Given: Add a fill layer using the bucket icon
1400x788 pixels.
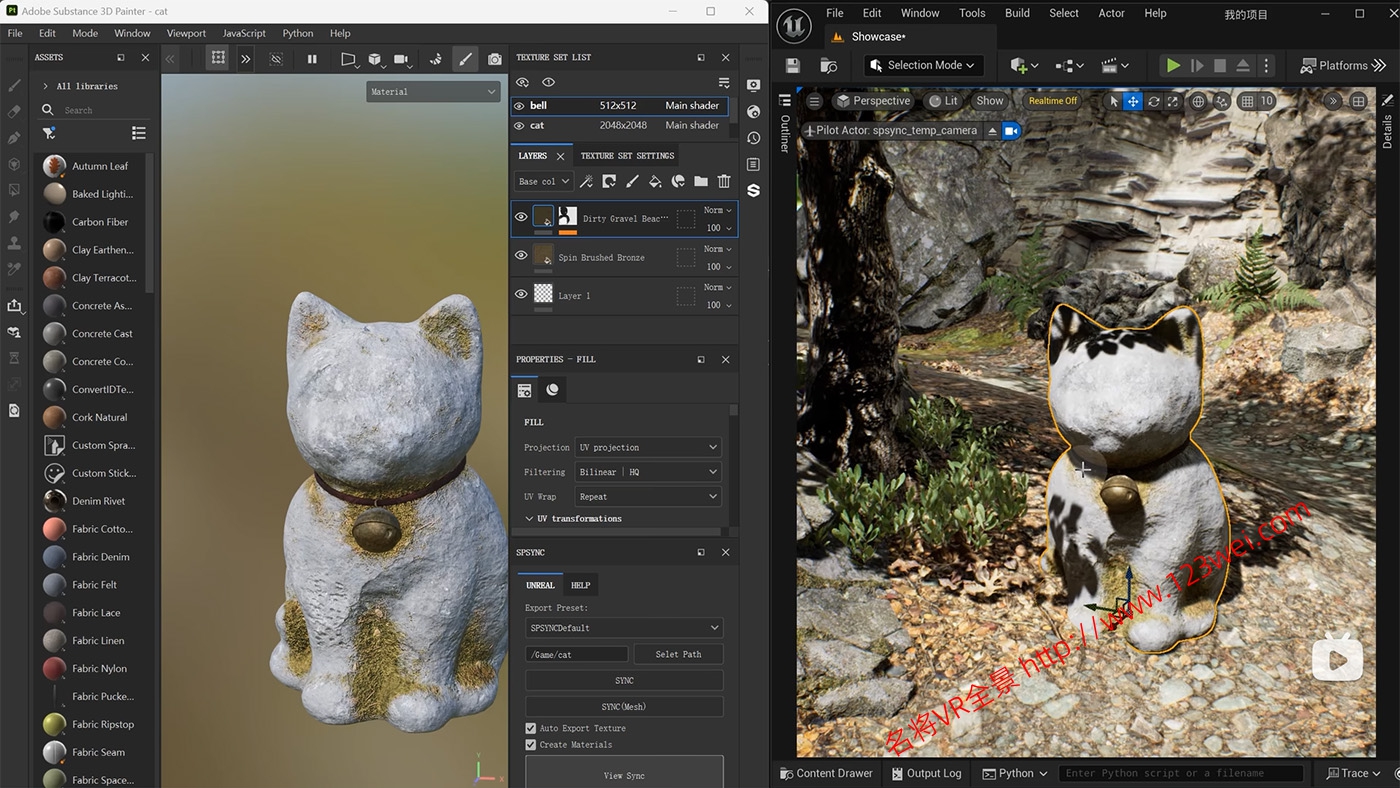Looking at the screenshot, I should tap(655, 181).
